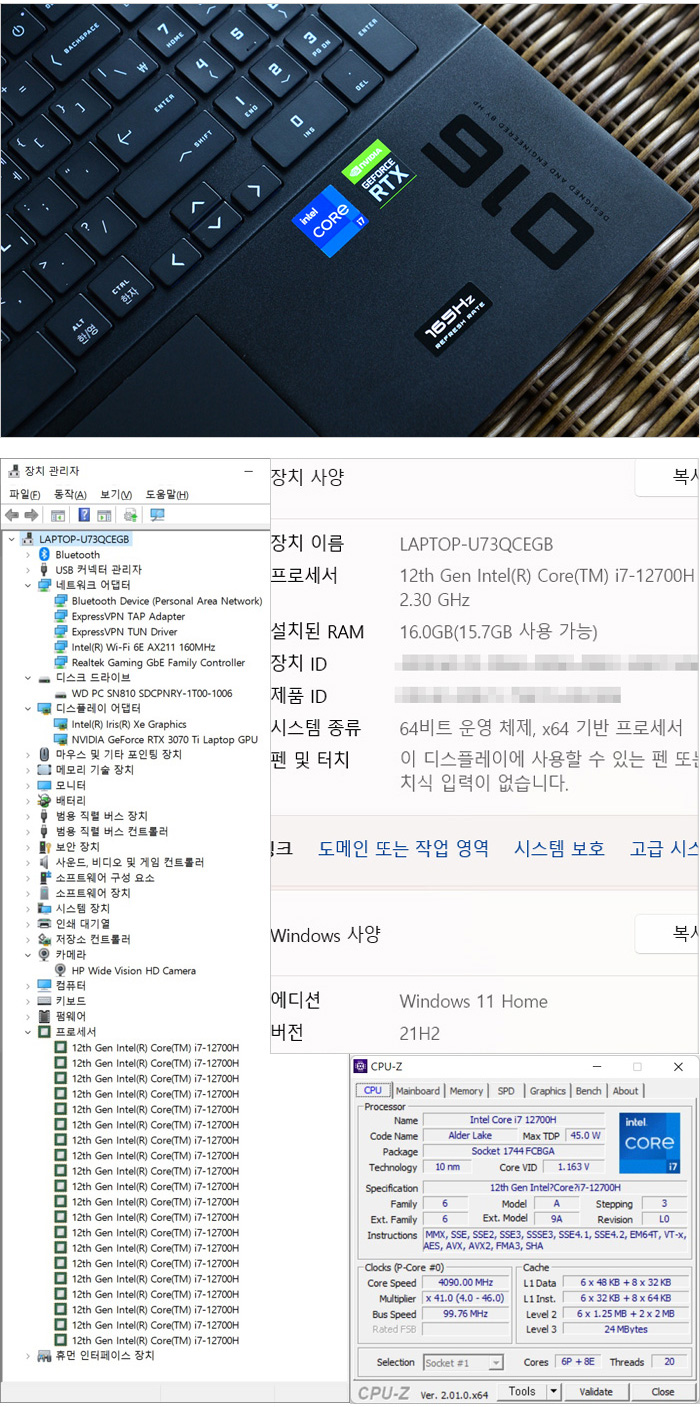The height and width of the screenshot is (1407, 700).
Task: Open the 도움말(H) menu
Action: (x=167, y=494)
